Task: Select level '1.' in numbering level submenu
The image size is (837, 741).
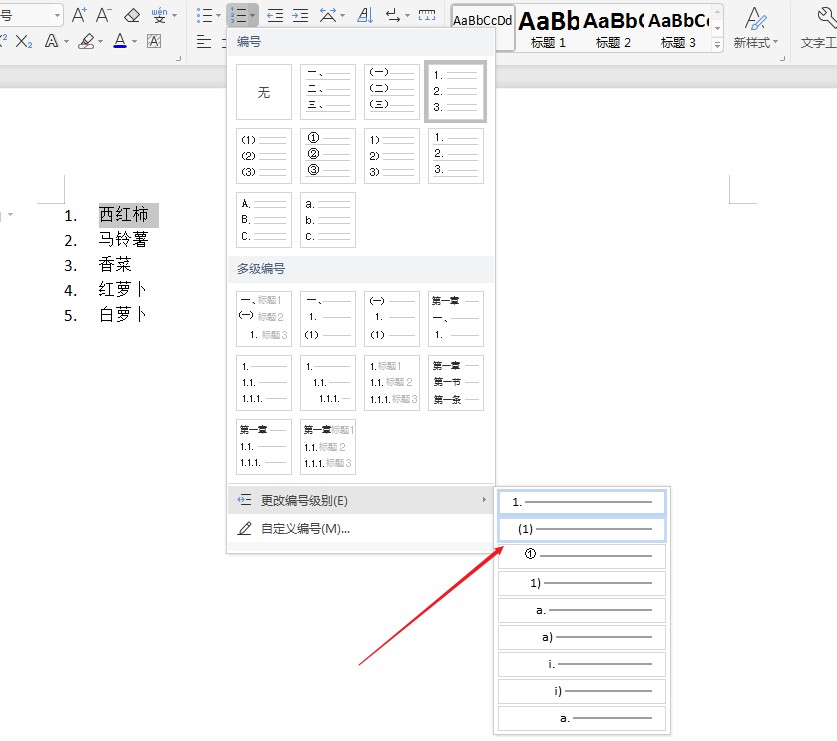Action: point(582,502)
